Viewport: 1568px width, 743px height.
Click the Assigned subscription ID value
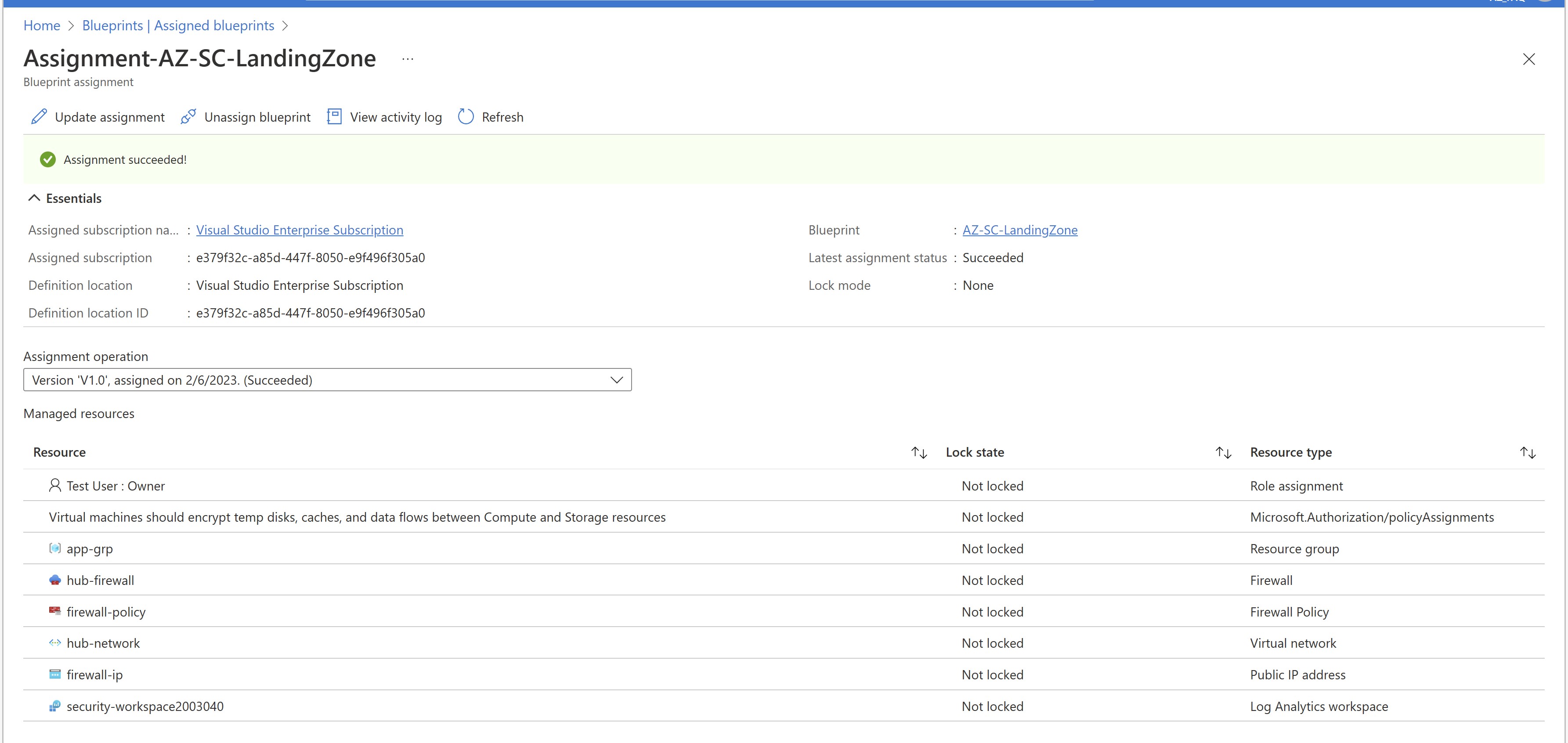pyautogui.click(x=311, y=257)
